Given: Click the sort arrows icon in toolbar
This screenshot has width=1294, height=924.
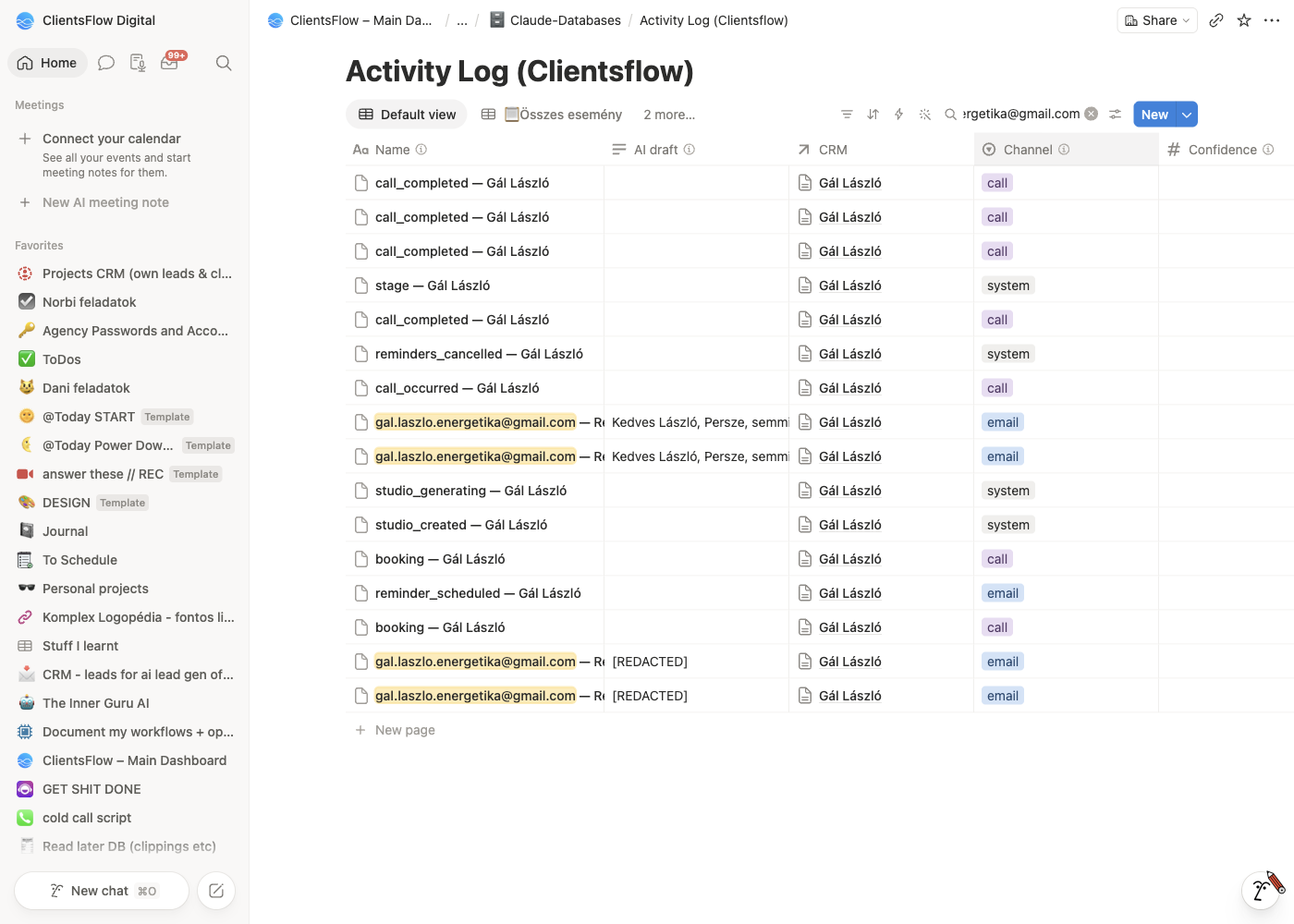Looking at the screenshot, I should pos(873,115).
